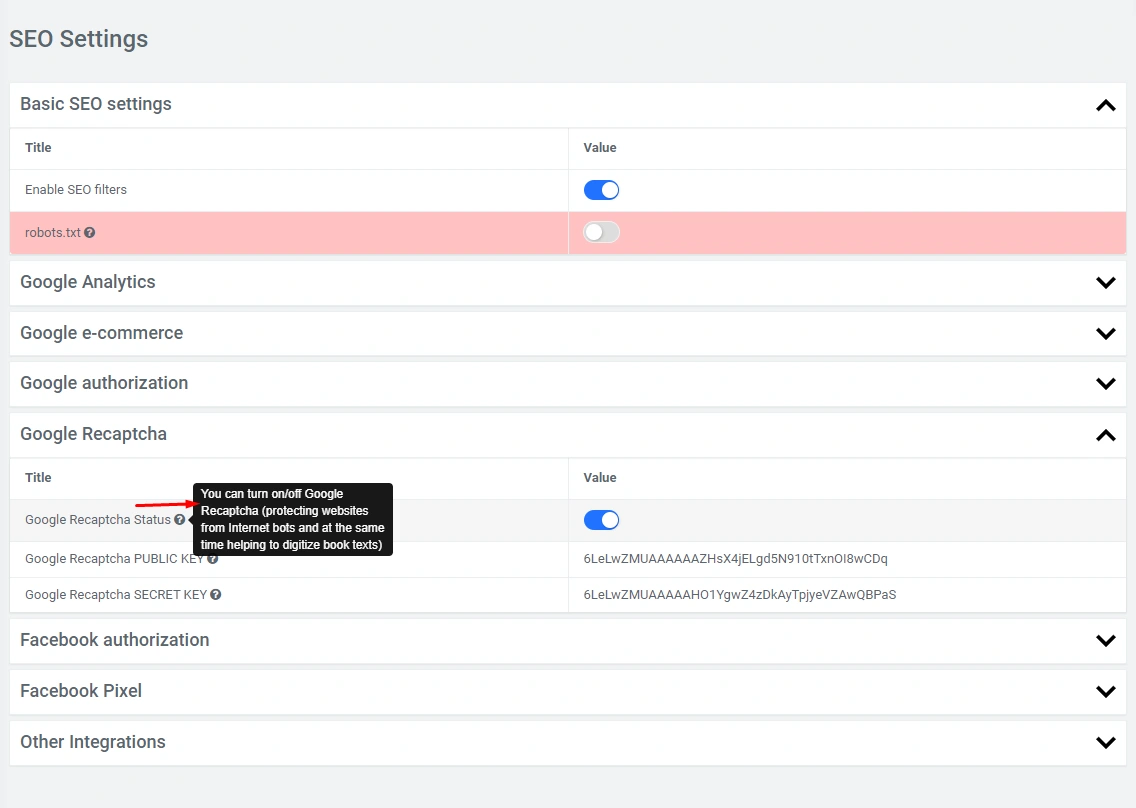Open the Google authorization section
1136x808 pixels.
1105,383
